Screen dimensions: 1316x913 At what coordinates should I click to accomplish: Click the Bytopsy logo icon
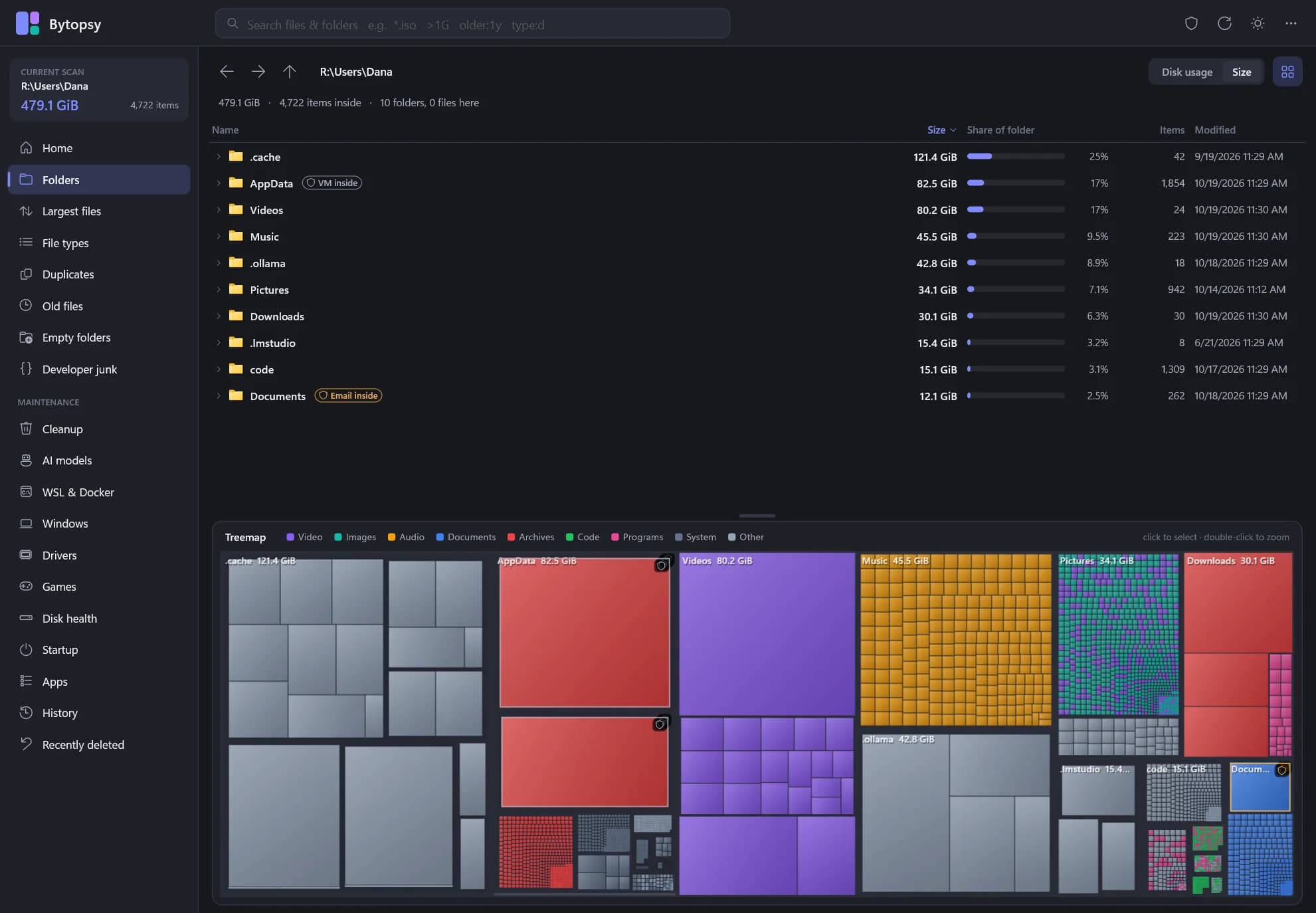[x=28, y=23]
